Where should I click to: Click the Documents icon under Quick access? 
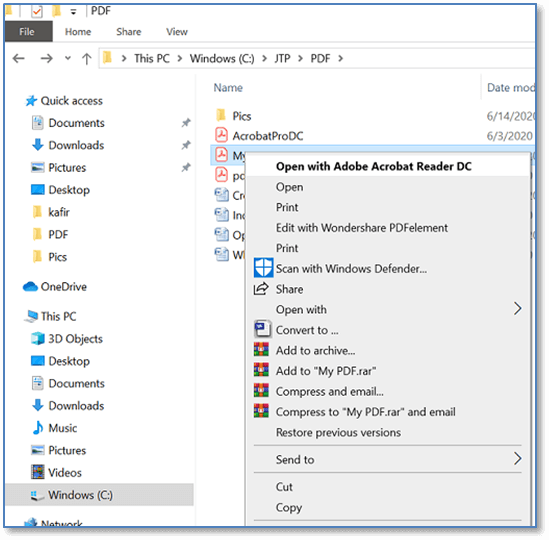37,123
